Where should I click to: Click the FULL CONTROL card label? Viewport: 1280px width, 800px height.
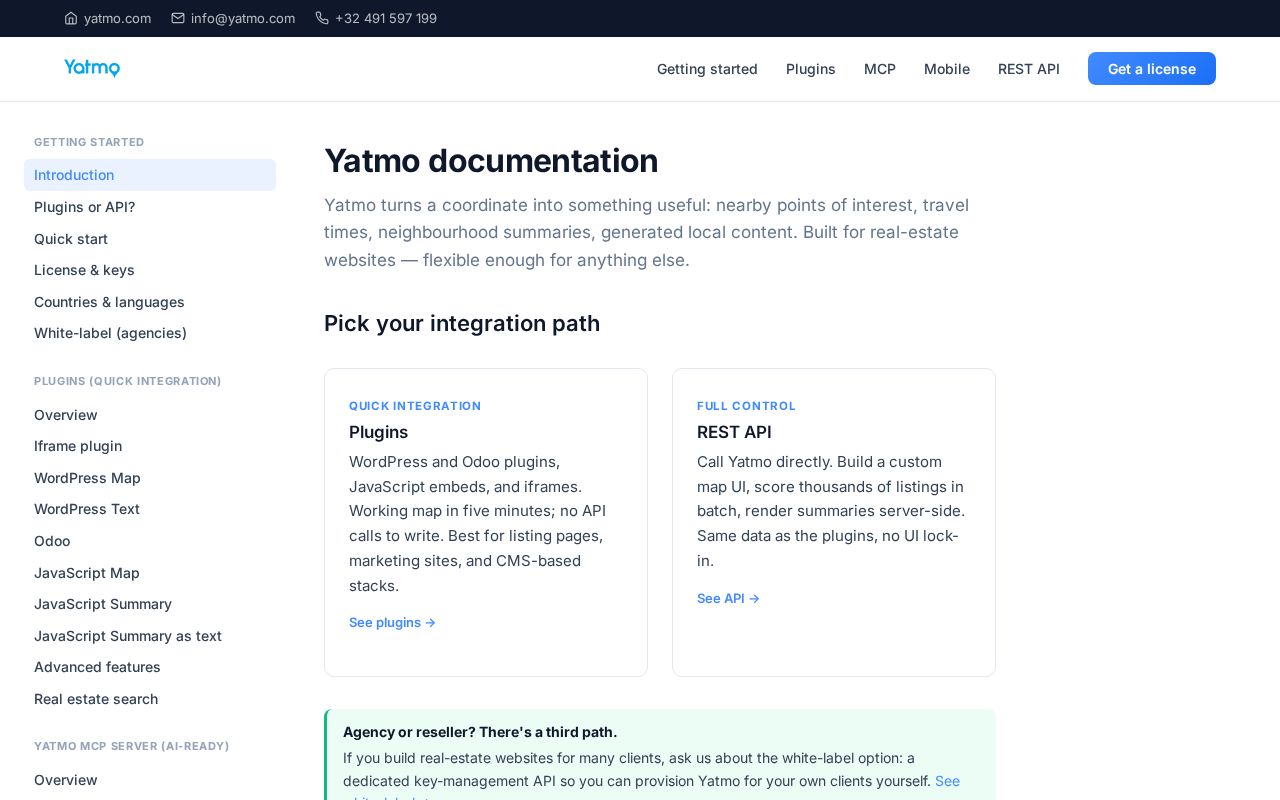click(x=746, y=406)
